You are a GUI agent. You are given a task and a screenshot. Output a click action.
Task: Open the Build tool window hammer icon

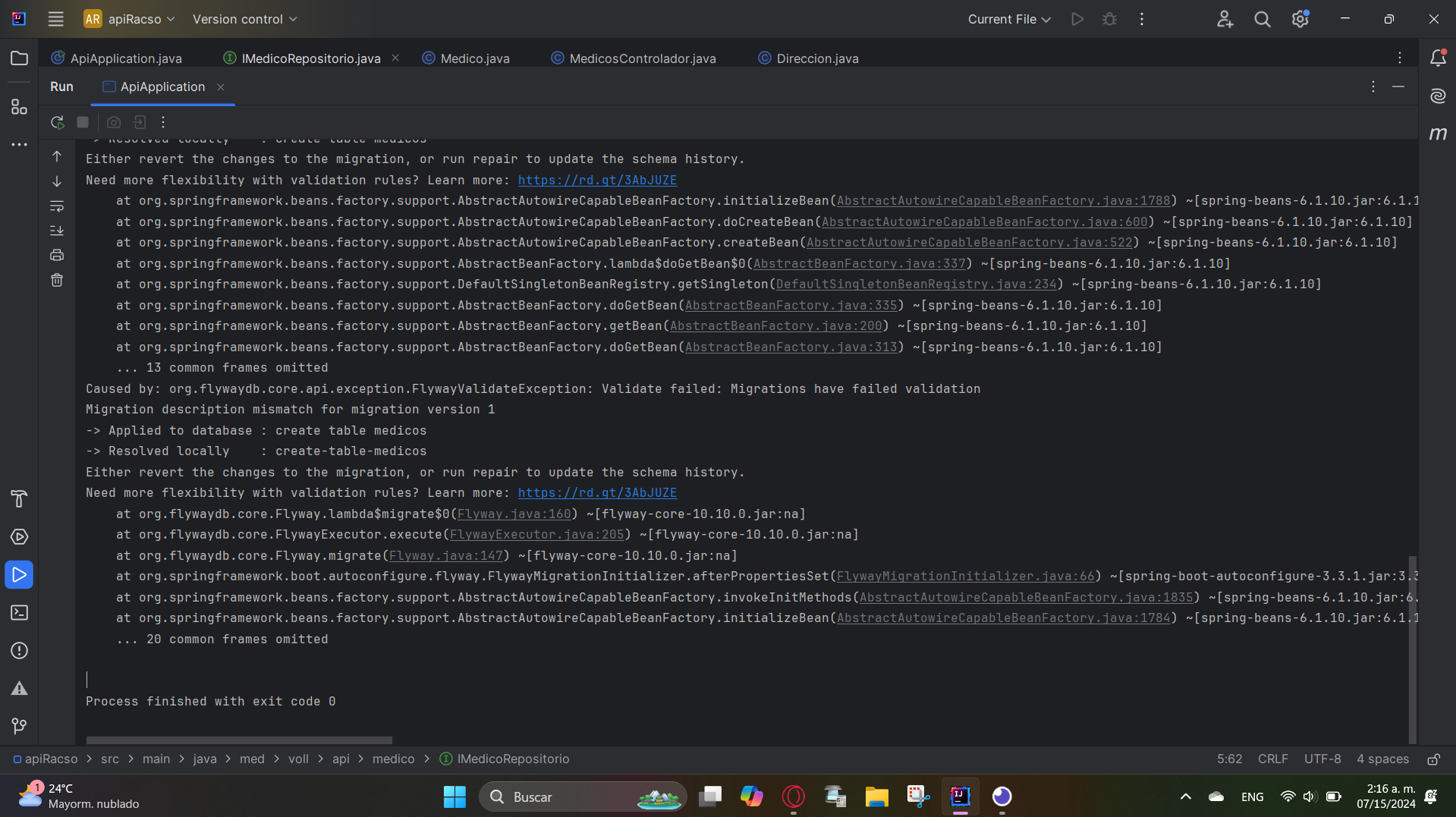[19, 499]
